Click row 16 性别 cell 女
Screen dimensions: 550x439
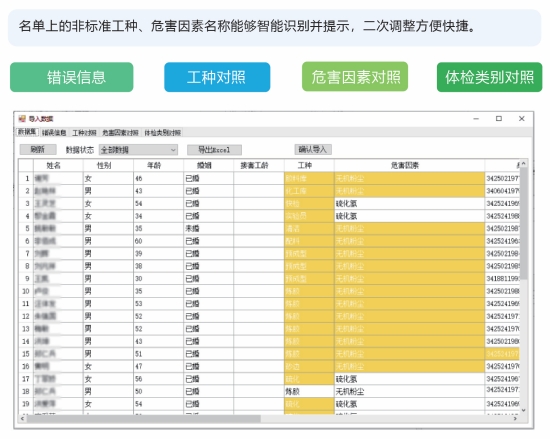pos(108,367)
